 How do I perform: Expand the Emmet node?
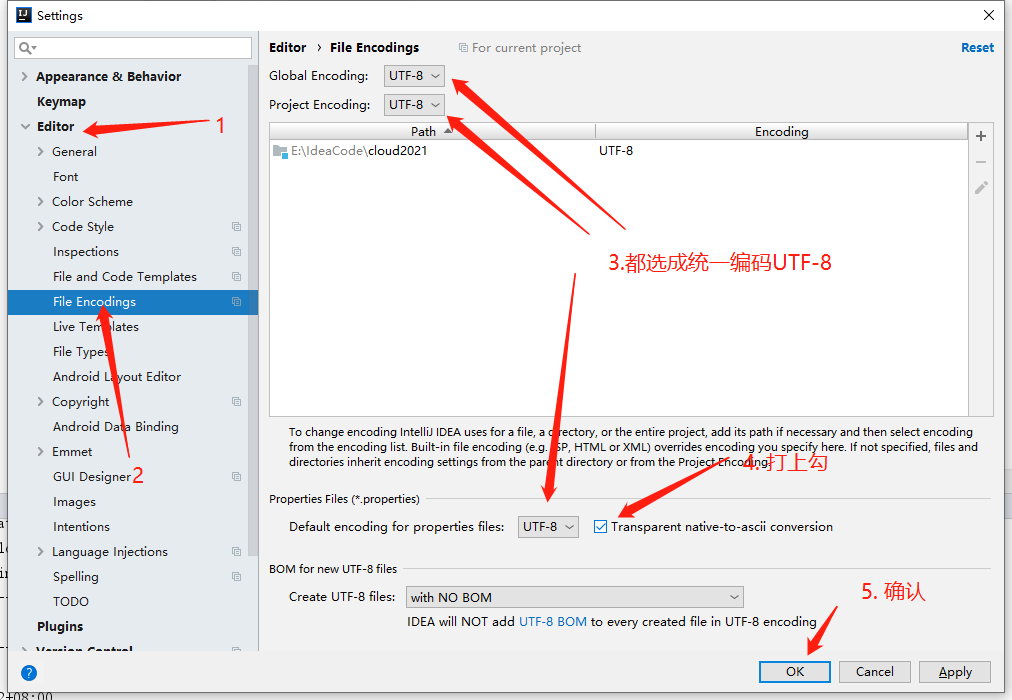(x=40, y=452)
